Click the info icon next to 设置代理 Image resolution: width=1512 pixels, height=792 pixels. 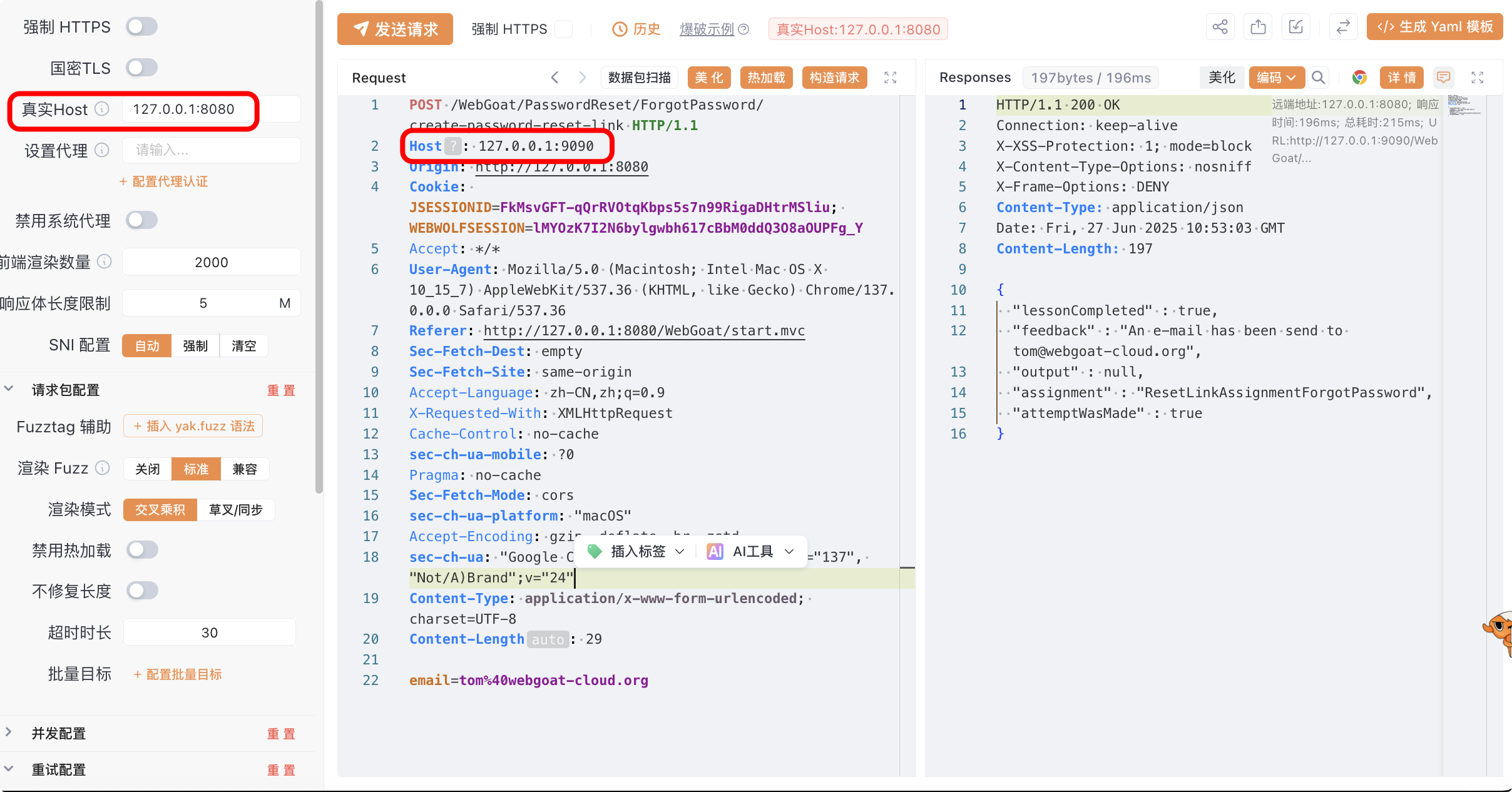[102, 150]
